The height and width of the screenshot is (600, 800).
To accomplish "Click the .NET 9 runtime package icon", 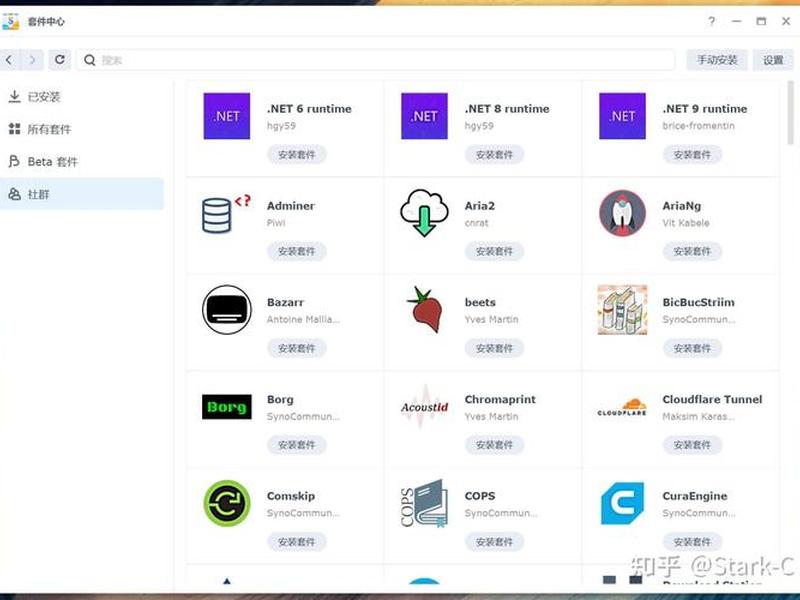I will click(622, 116).
